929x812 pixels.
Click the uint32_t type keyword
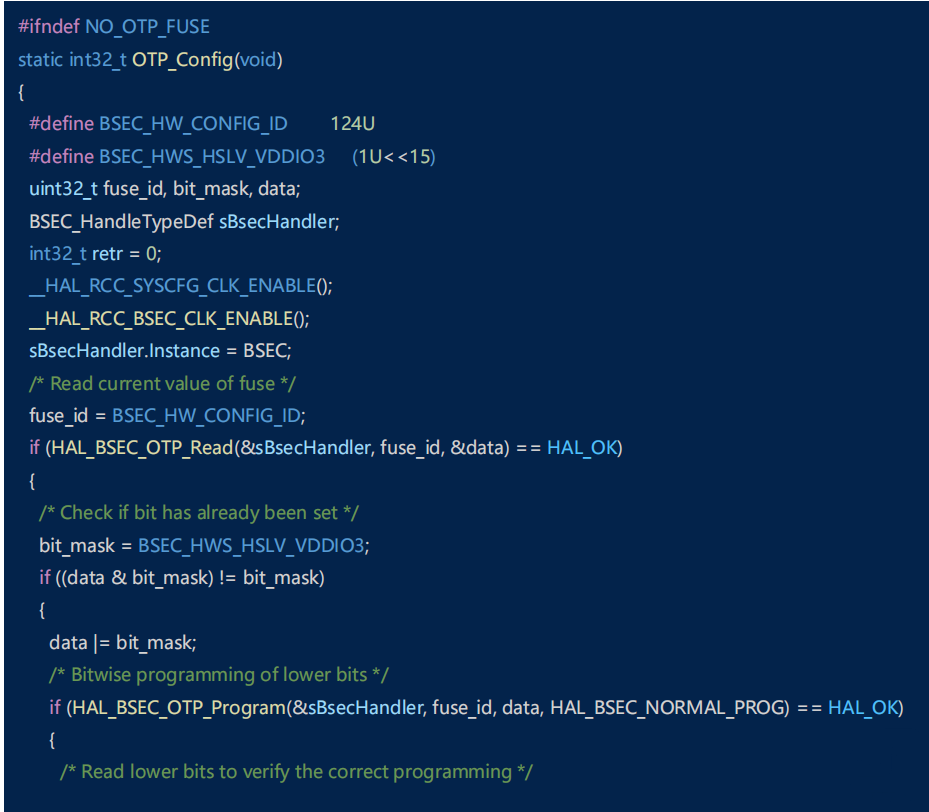pyautogui.click(x=64, y=189)
